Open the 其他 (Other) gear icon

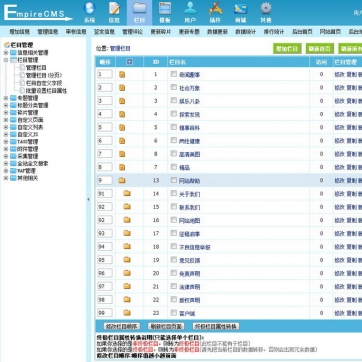266,12
